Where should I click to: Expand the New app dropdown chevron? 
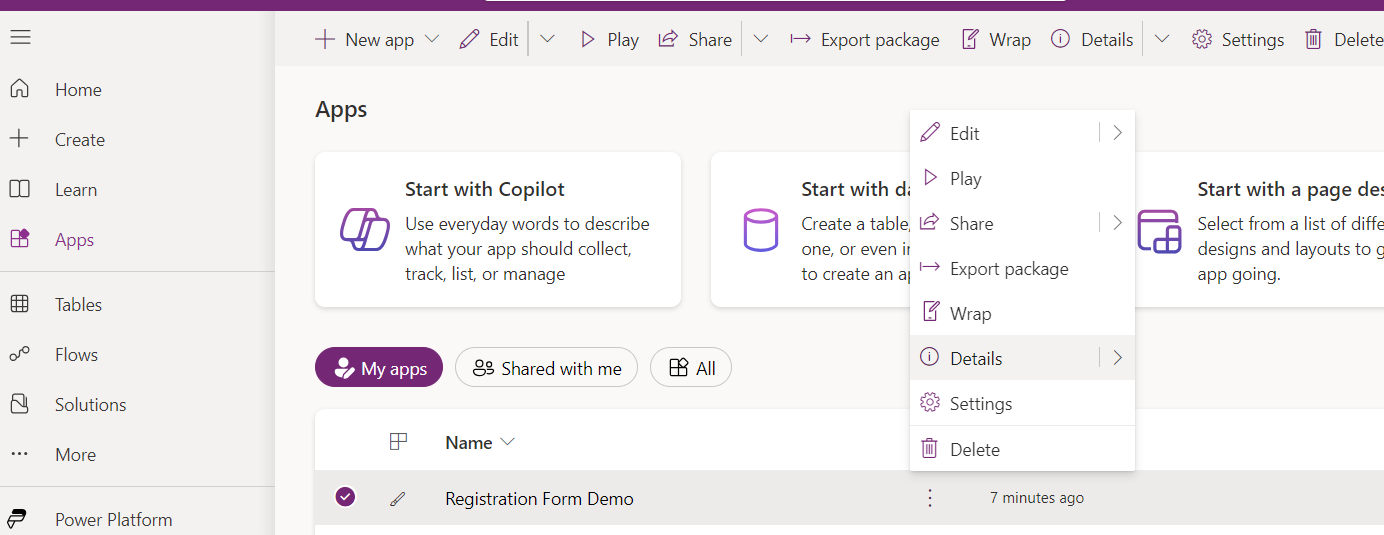pyautogui.click(x=432, y=40)
